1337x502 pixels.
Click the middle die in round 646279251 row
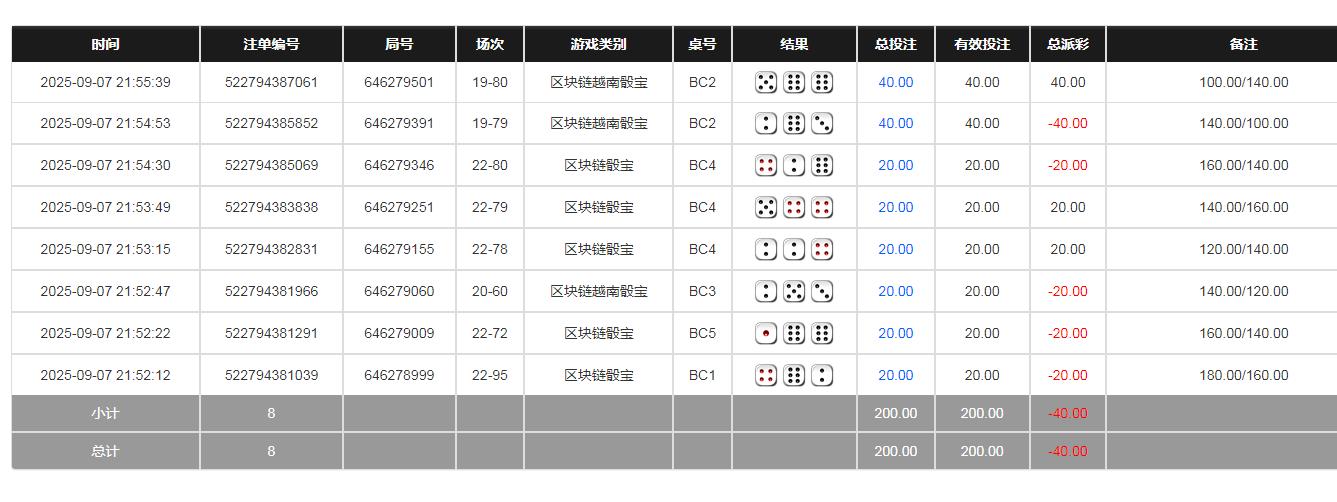[x=794, y=208]
